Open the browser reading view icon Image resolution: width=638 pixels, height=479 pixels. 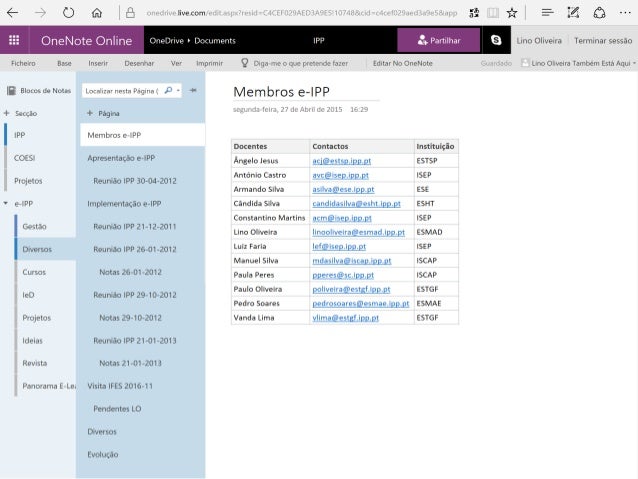tap(492, 13)
